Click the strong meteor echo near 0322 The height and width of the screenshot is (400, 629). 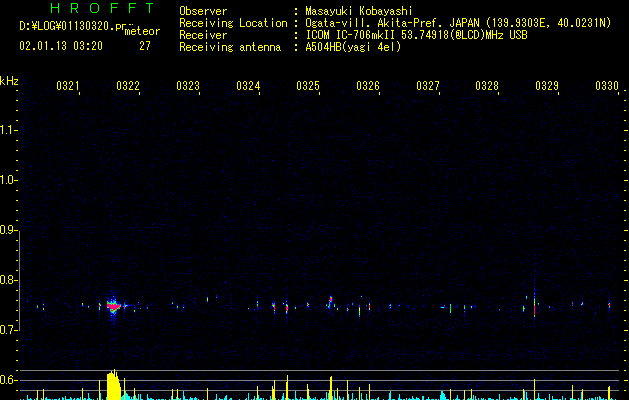114,306
